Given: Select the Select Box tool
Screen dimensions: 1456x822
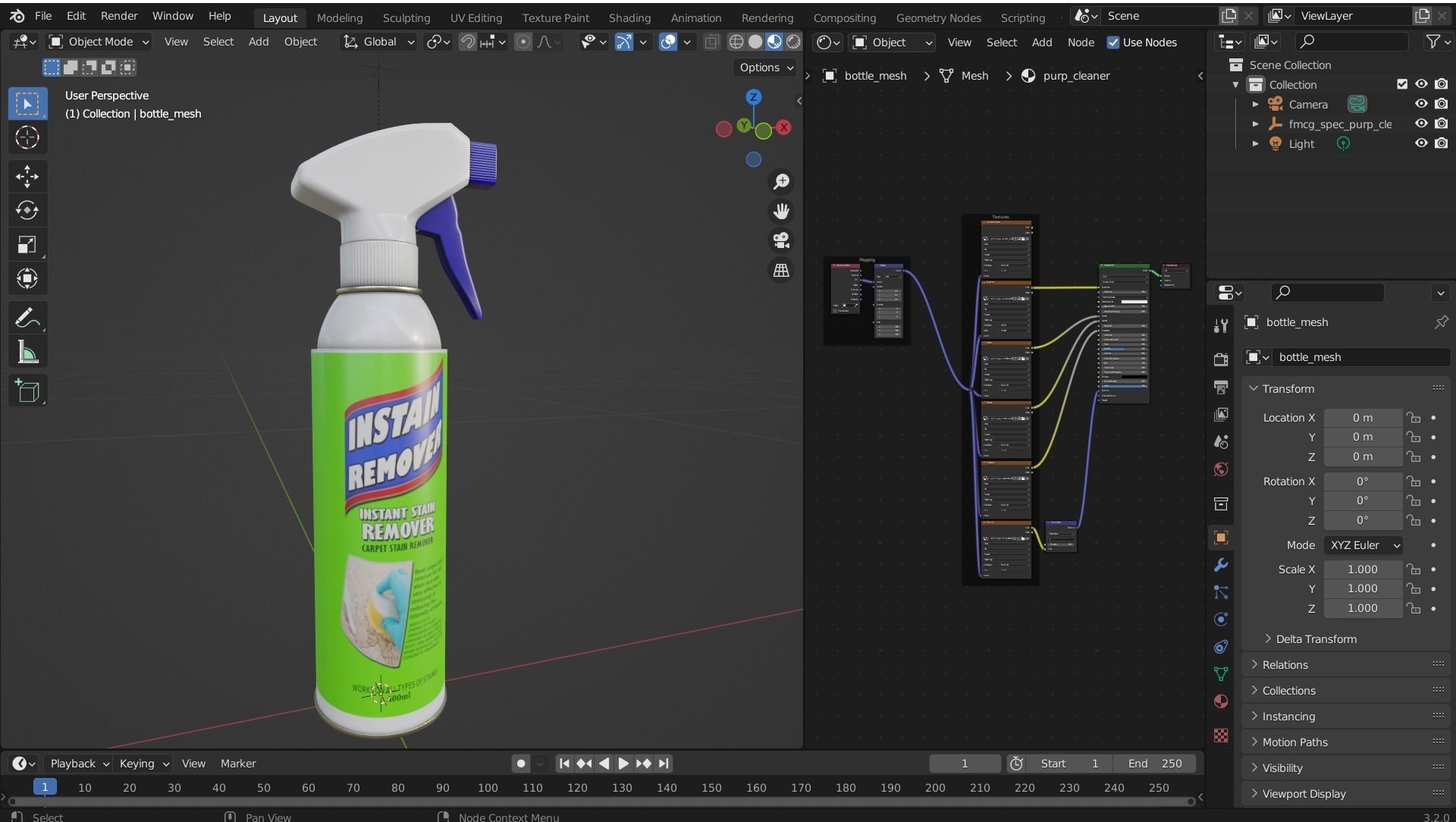Looking at the screenshot, I should coord(27,104).
